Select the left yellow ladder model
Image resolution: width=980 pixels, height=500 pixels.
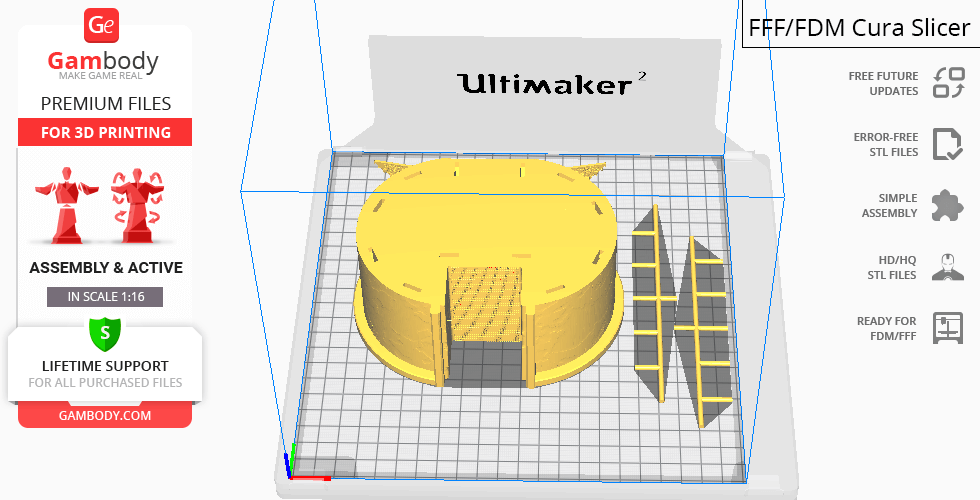[656, 300]
